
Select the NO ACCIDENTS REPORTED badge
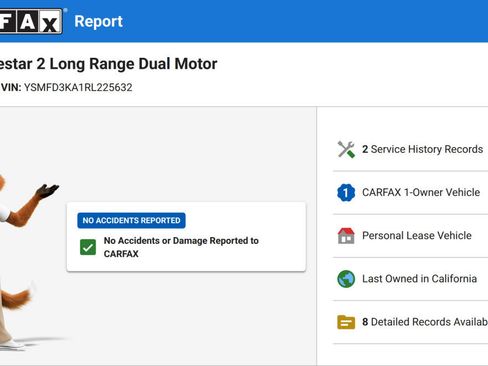(131, 220)
